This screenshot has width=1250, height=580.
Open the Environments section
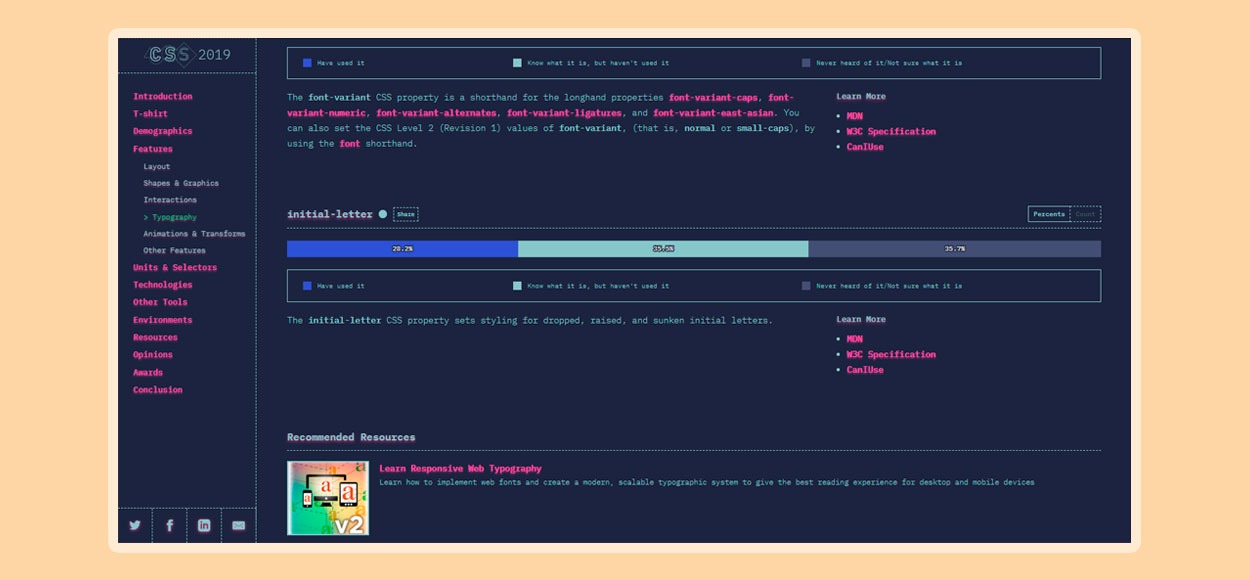click(x=162, y=320)
